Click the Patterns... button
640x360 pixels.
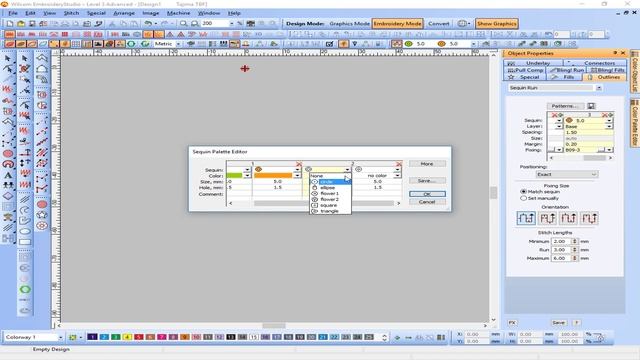[x=565, y=106]
